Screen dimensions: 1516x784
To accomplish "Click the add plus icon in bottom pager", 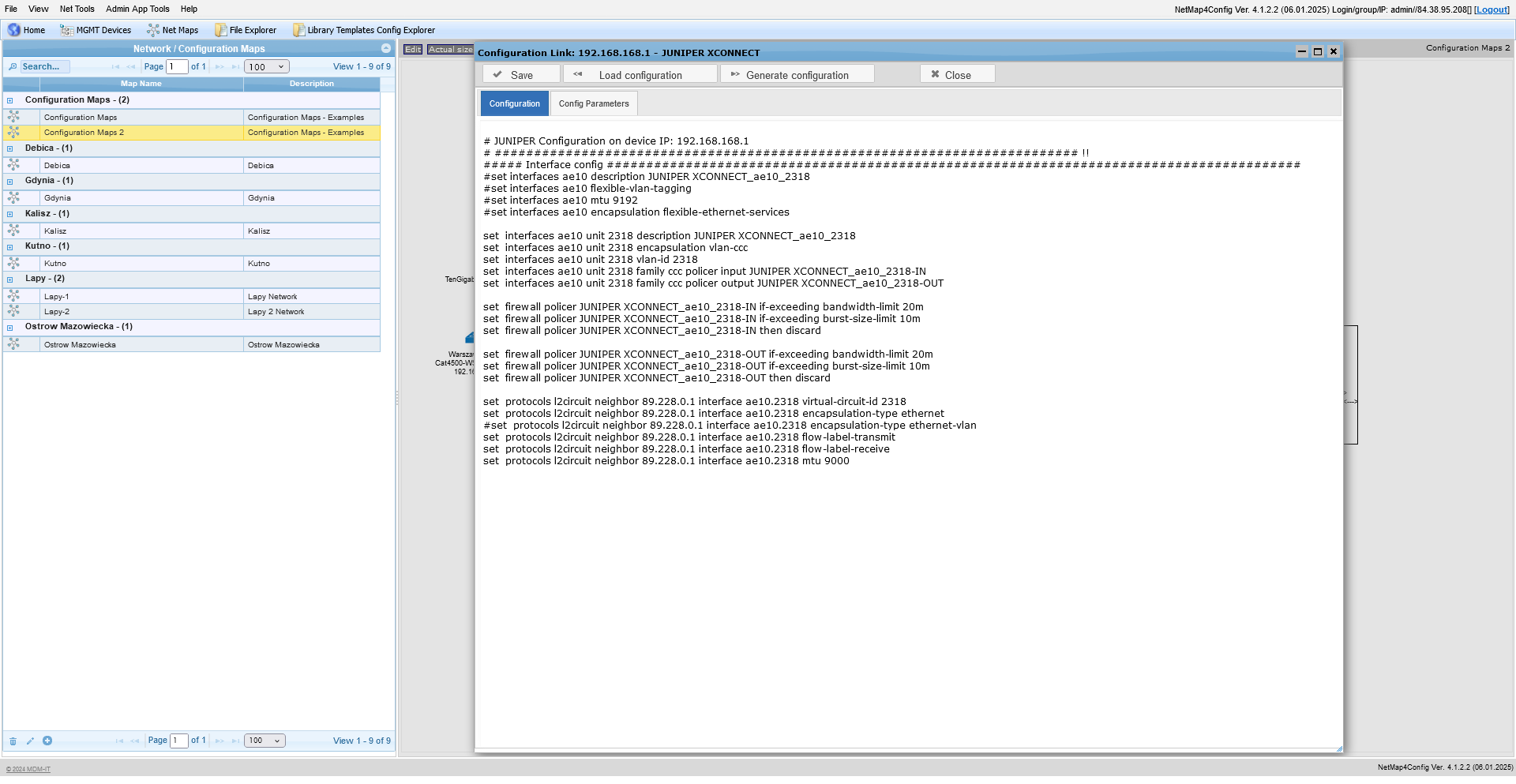I will tap(47, 741).
